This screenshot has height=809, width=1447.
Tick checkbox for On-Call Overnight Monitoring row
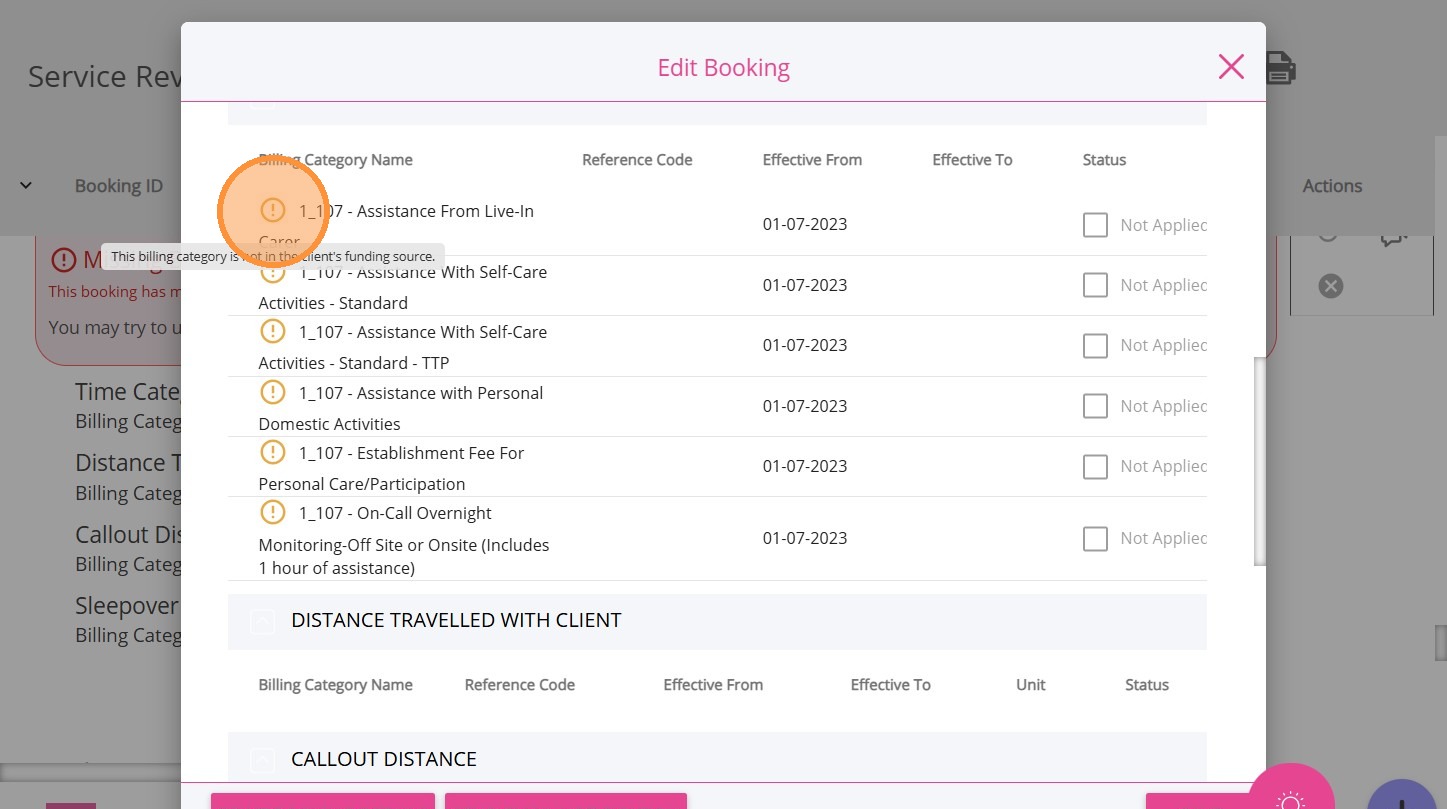pyautogui.click(x=1095, y=539)
